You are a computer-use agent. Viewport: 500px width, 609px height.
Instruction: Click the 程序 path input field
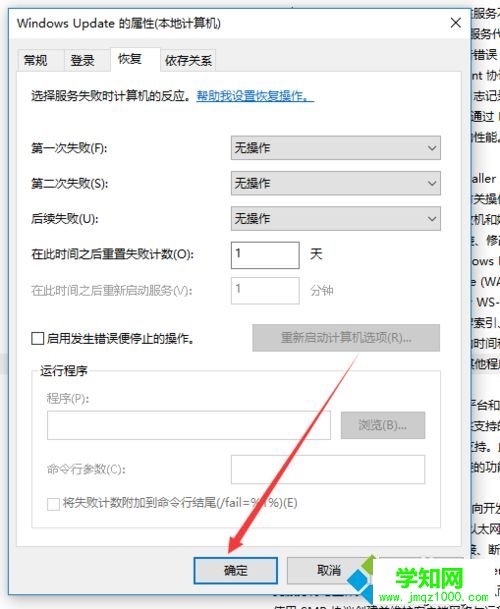(x=189, y=425)
